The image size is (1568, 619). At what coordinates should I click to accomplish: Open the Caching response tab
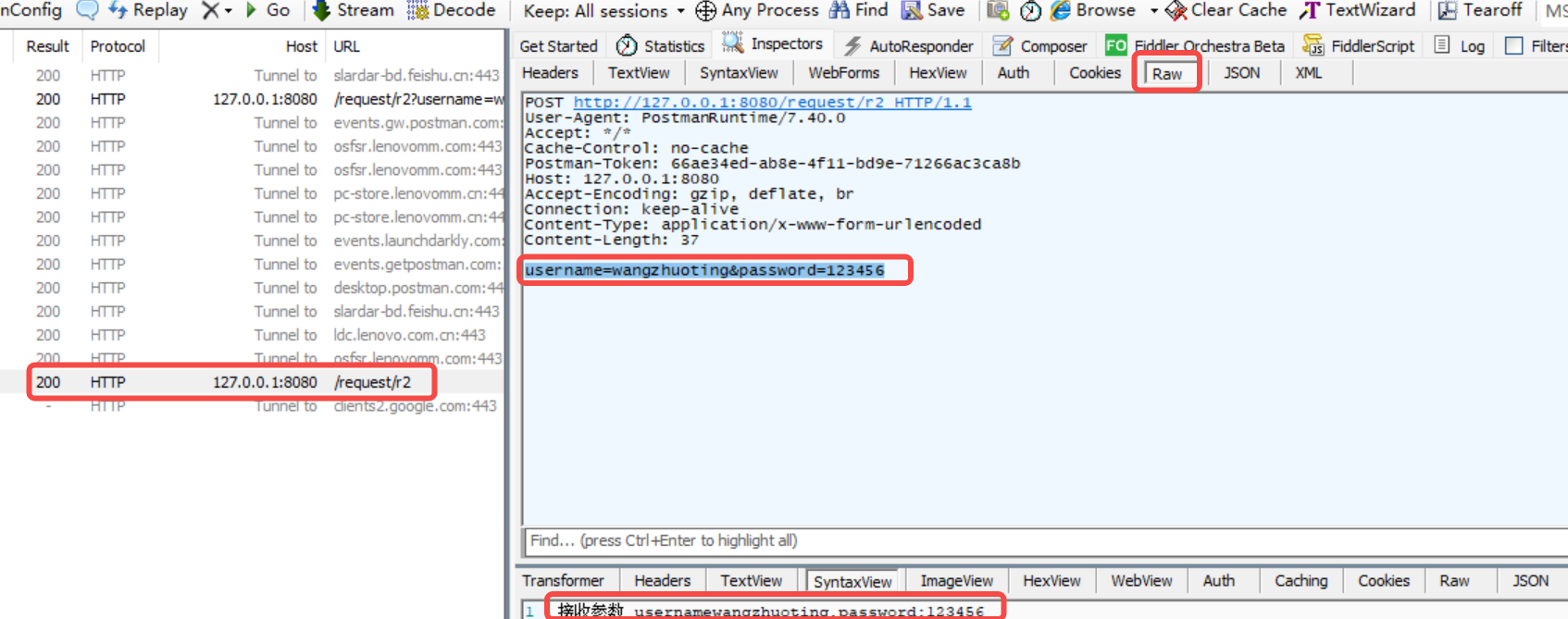[x=1300, y=580]
